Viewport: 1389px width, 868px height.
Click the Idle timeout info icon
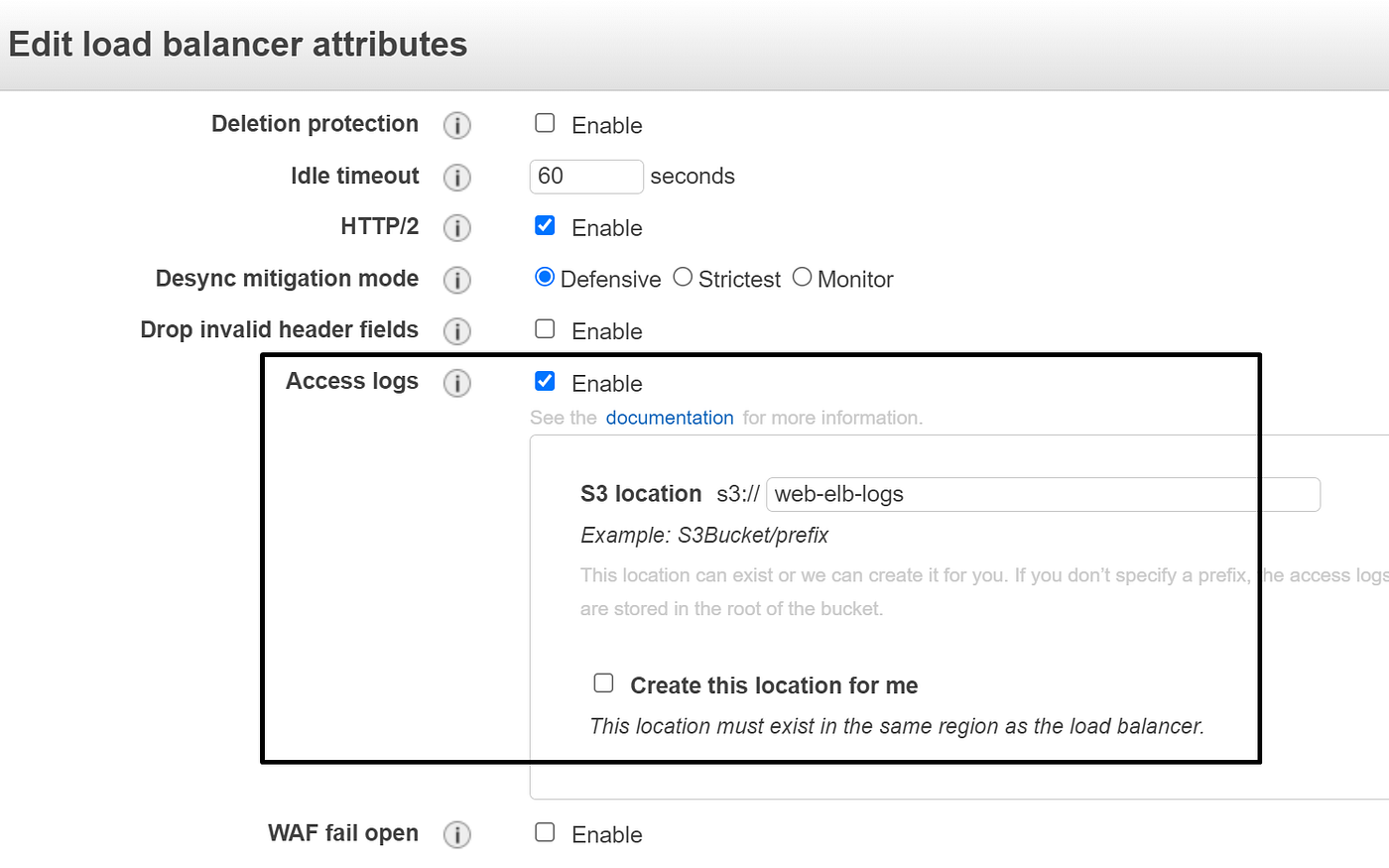pyautogui.click(x=456, y=177)
